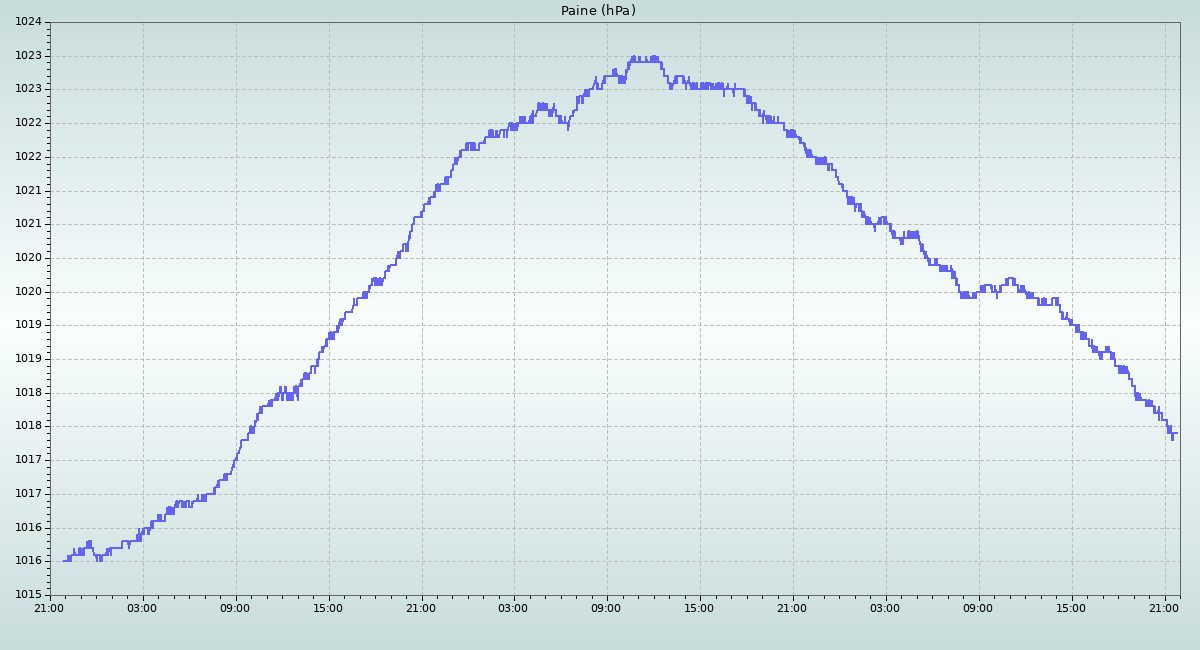Click the last 03:00 time axis label
This screenshot has height=650, width=1200.
(x=886, y=607)
